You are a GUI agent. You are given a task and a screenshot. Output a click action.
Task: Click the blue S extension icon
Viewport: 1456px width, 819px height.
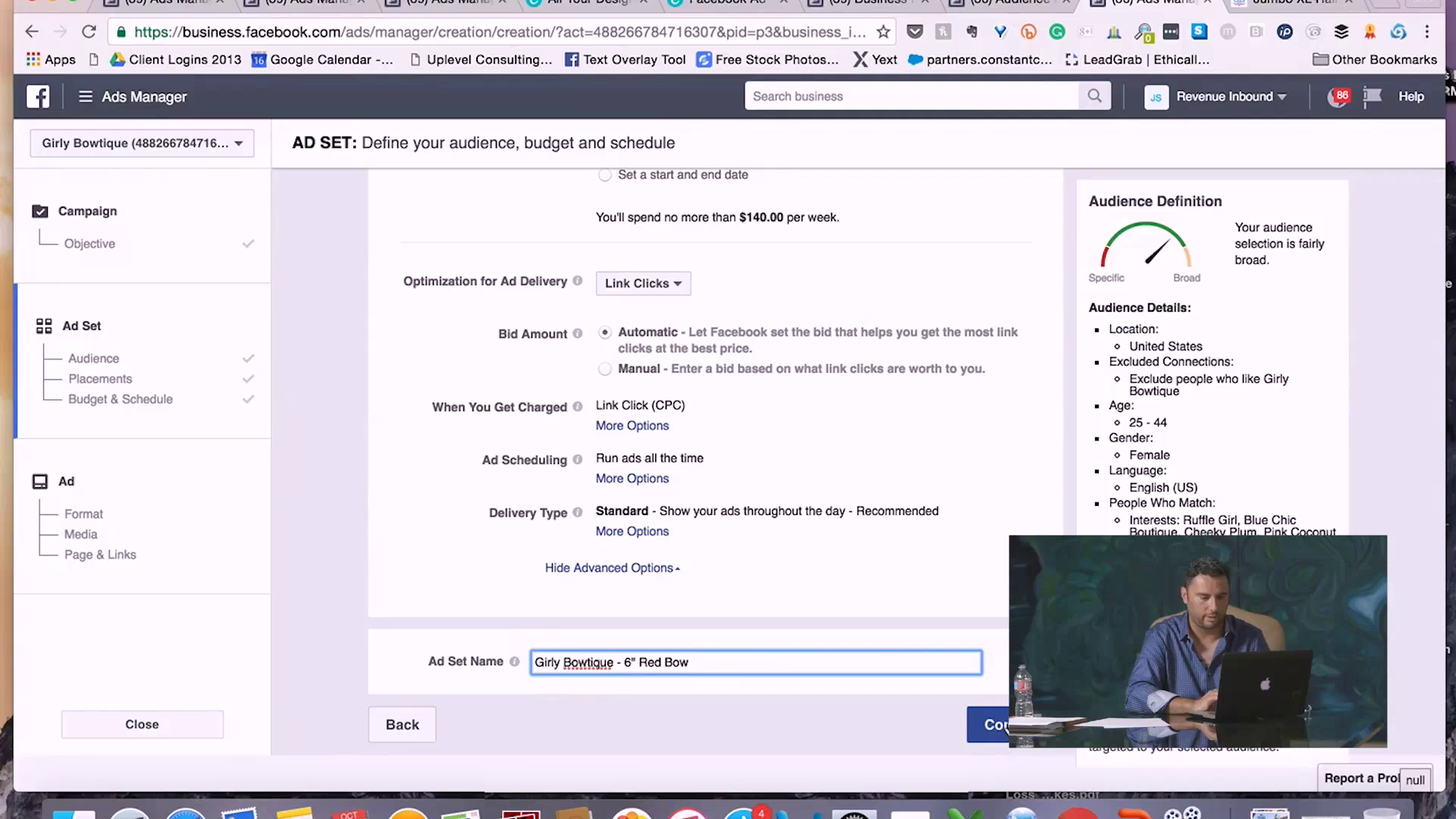point(1199,32)
